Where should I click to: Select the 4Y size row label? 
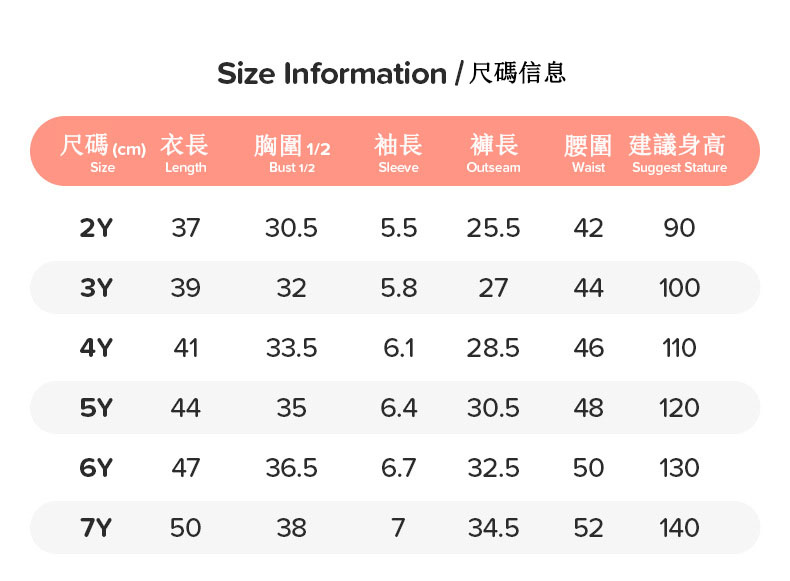(96, 348)
